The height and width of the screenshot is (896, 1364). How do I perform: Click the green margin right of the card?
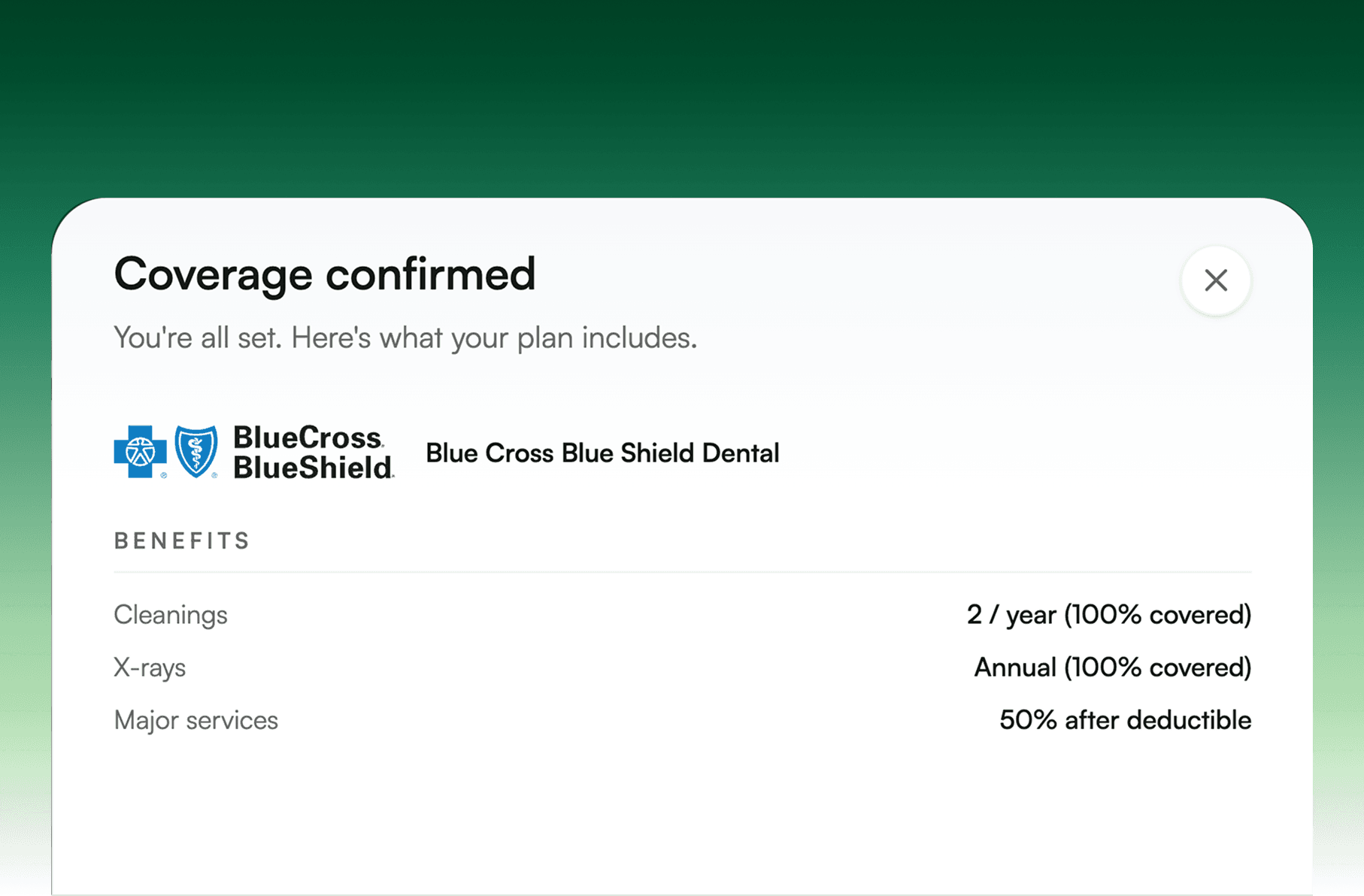(x=1338, y=526)
